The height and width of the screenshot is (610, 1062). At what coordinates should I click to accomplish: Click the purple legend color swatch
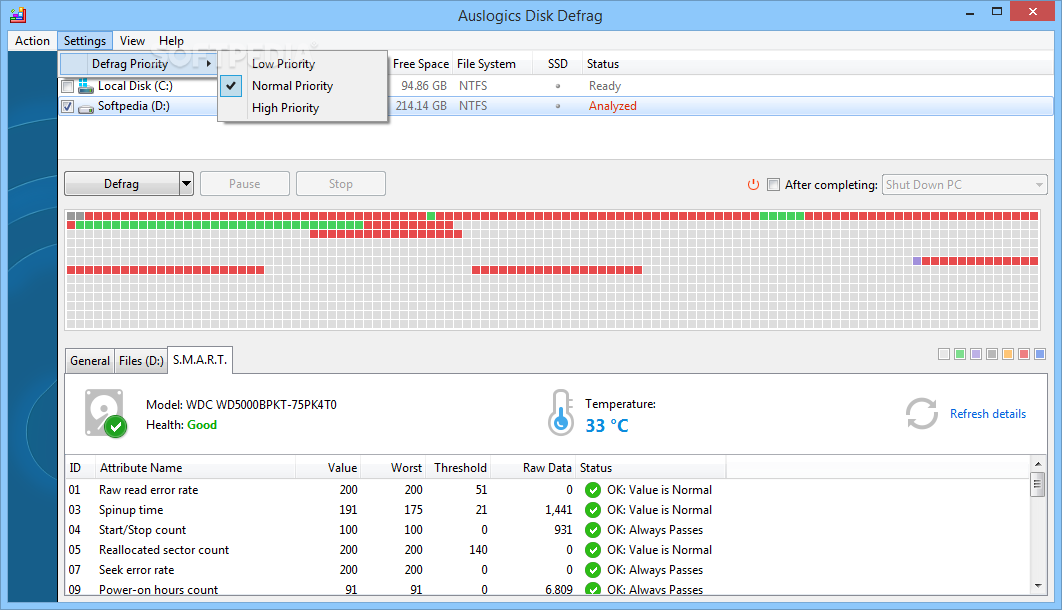pyautogui.click(x=976, y=354)
